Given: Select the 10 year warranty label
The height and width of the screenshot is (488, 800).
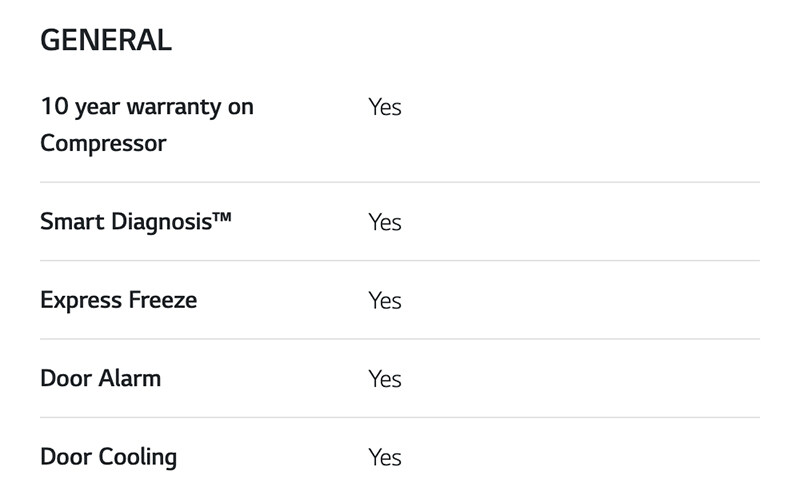Looking at the screenshot, I should pyautogui.click(x=146, y=124).
